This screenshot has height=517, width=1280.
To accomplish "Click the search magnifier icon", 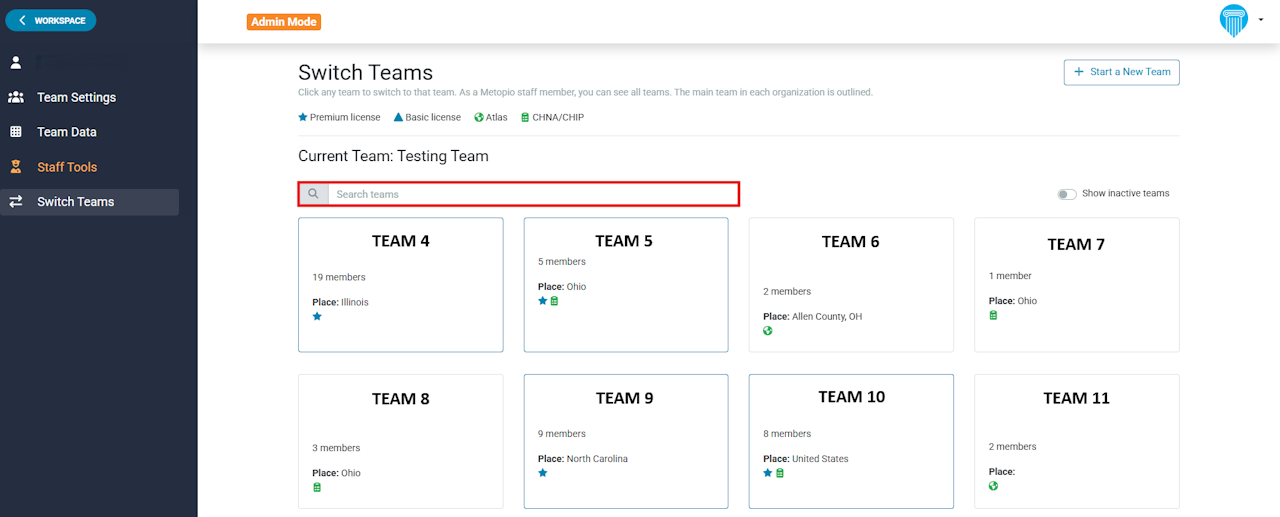I will pos(313,194).
